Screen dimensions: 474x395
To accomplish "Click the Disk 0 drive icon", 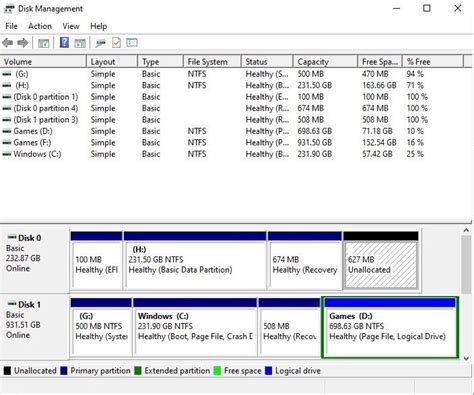I will pyautogui.click(x=12, y=237).
